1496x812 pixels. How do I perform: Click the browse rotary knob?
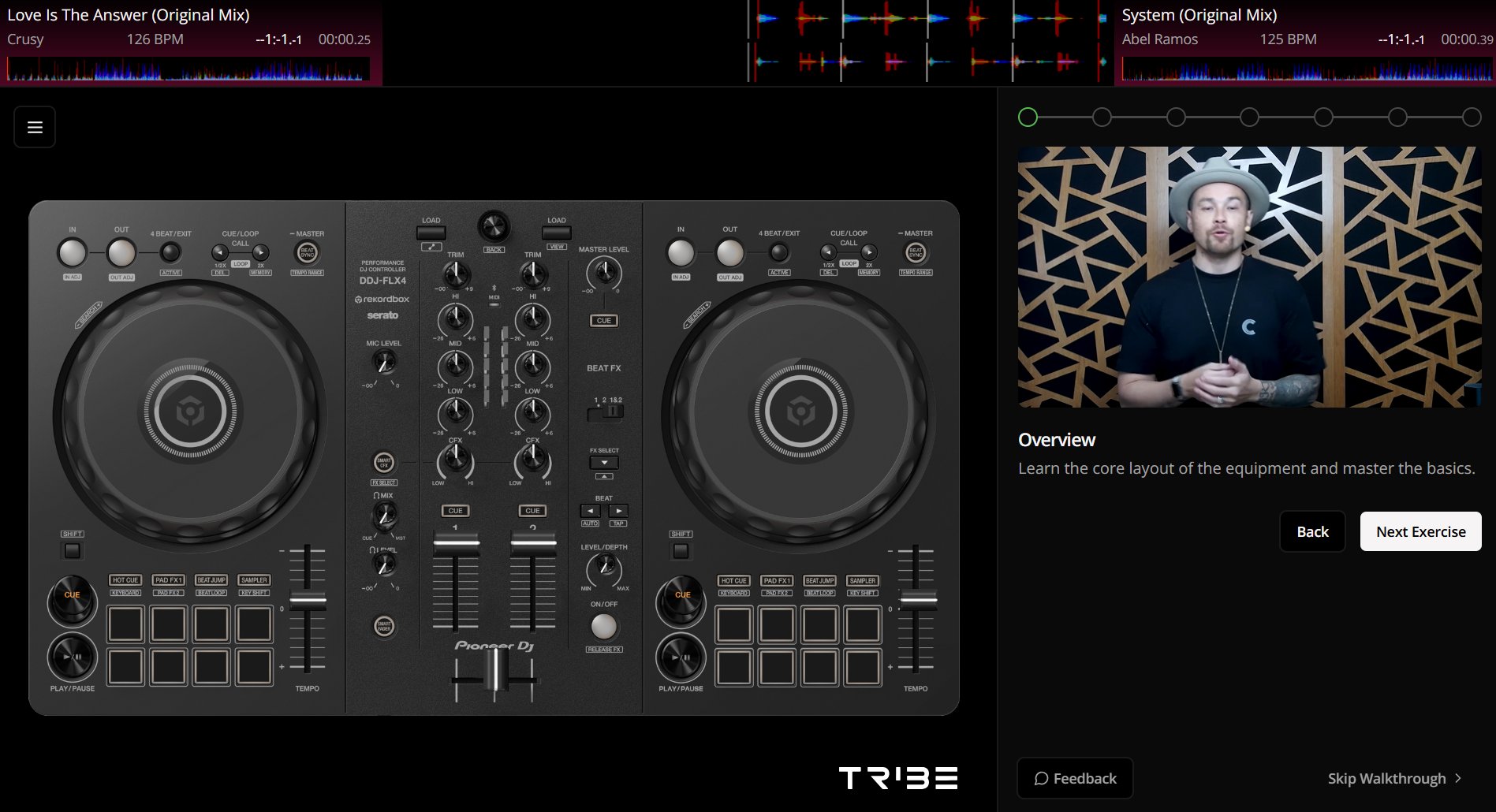coord(494,227)
